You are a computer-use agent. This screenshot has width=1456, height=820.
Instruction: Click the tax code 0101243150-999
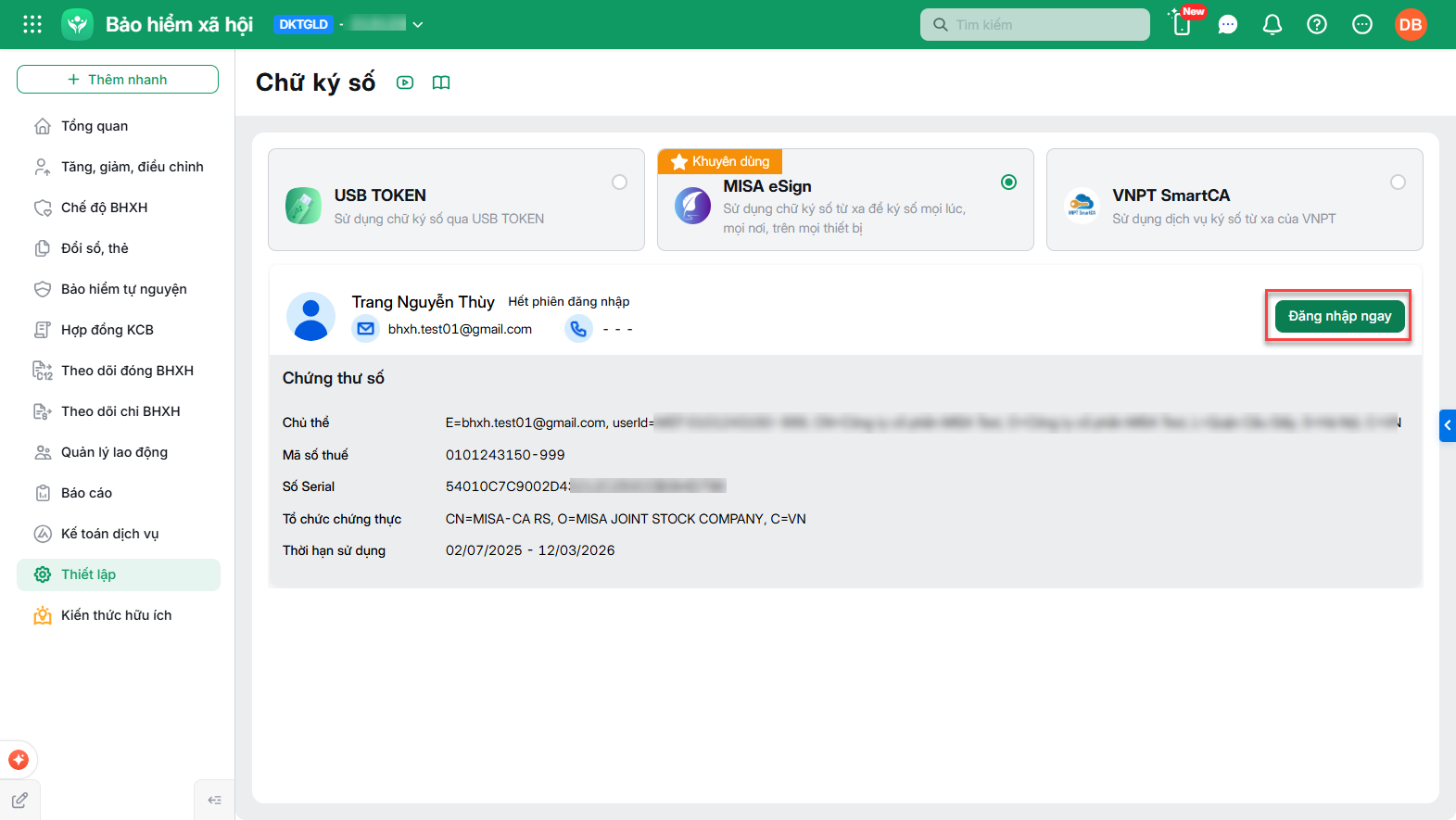pos(505,455)
